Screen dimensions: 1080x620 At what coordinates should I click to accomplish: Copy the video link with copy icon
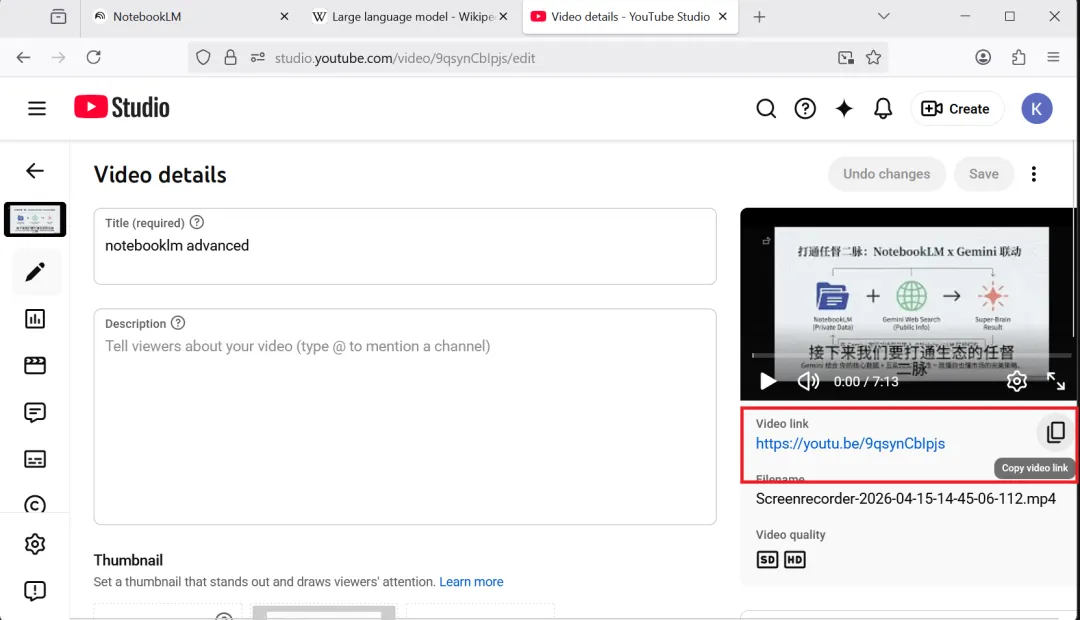[x=1055, y=432]
